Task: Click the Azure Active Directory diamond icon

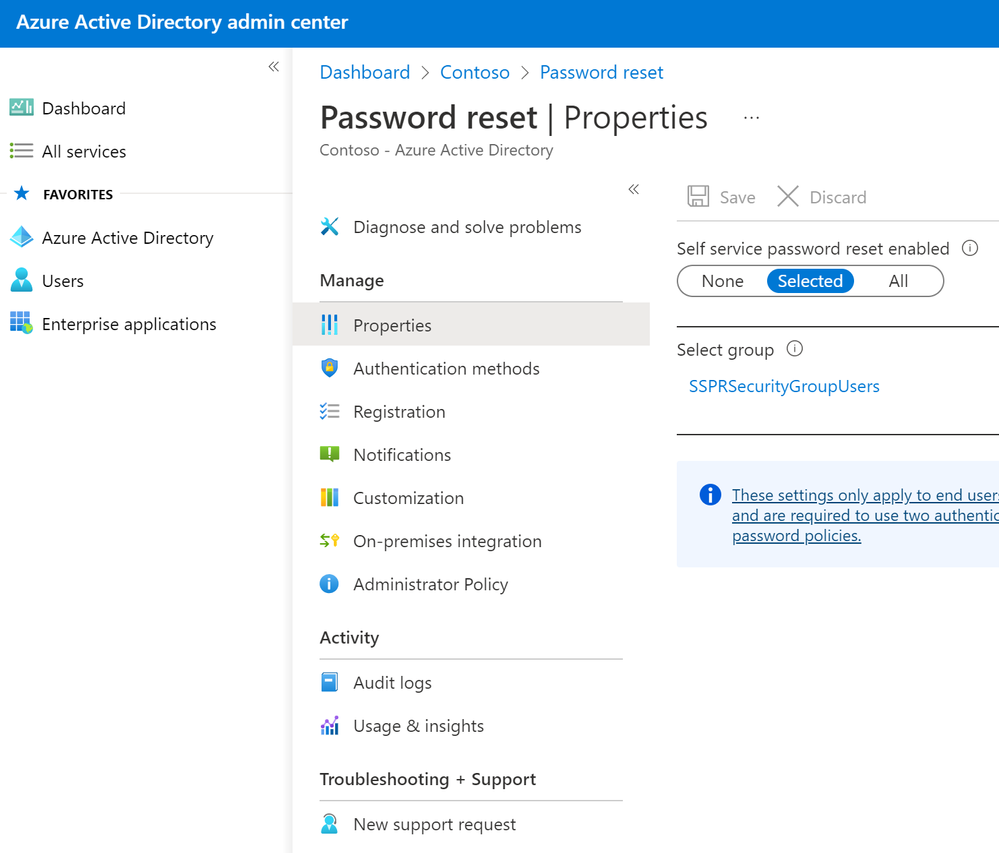Action: pos(22,238)
